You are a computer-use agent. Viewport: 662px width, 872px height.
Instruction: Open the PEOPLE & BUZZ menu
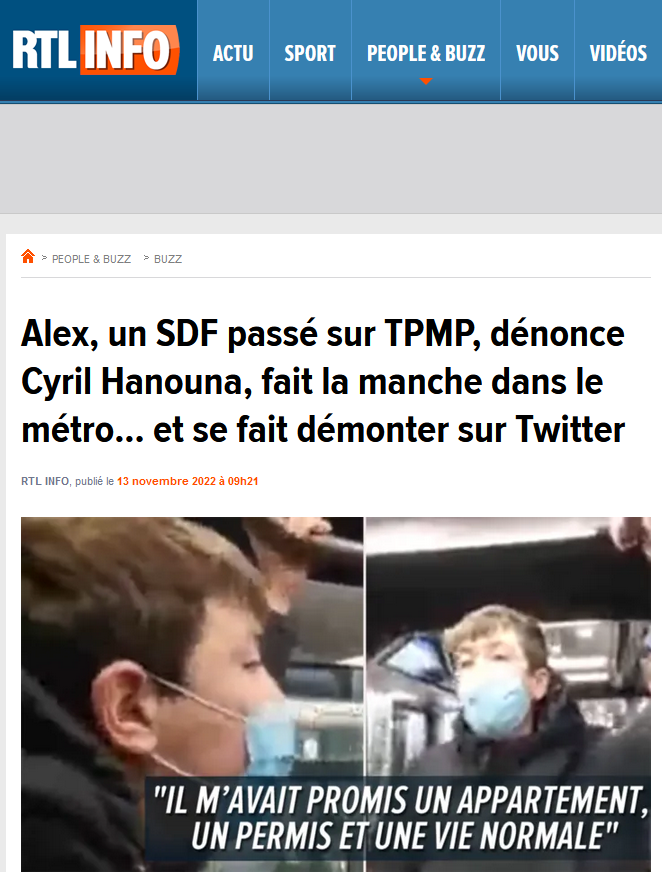click(426, 53)
